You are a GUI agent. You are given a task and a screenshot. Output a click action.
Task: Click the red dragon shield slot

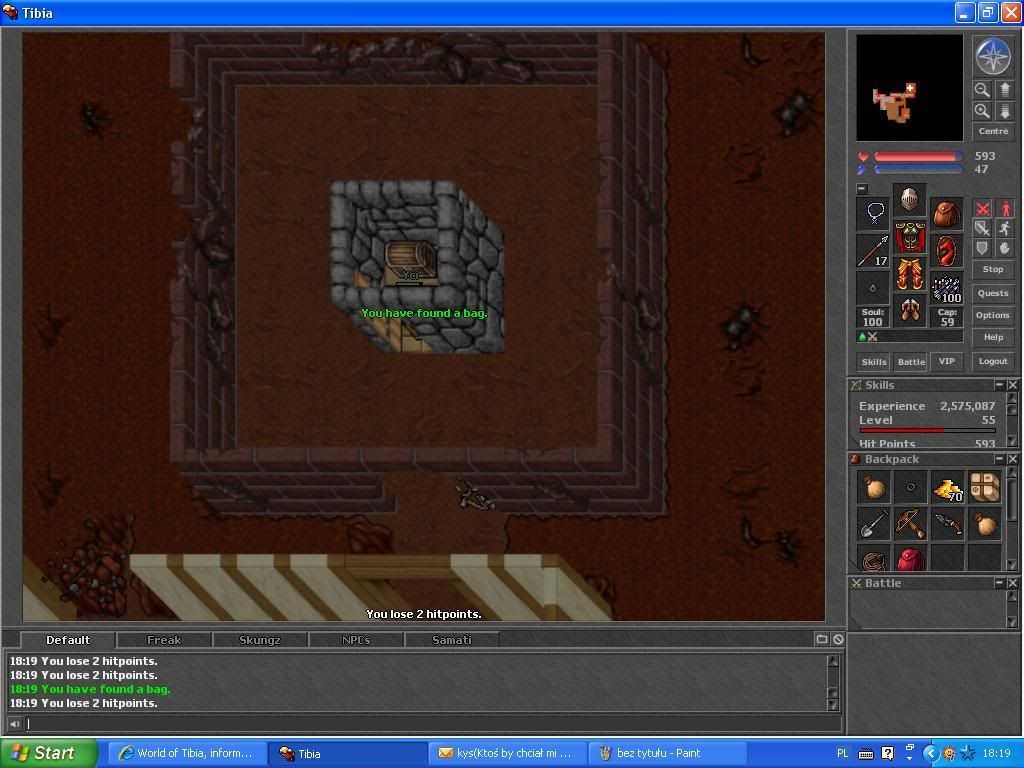pos(946,251)
